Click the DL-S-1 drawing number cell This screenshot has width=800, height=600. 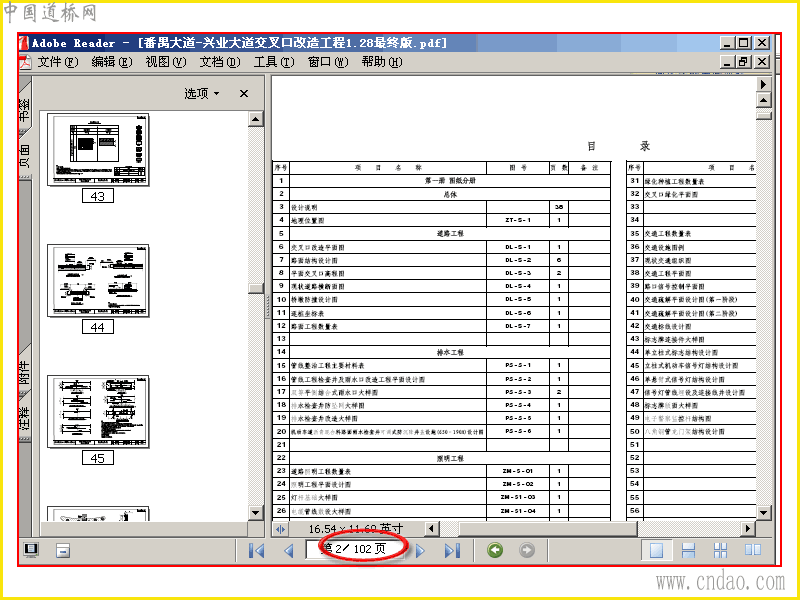[518, 247]
